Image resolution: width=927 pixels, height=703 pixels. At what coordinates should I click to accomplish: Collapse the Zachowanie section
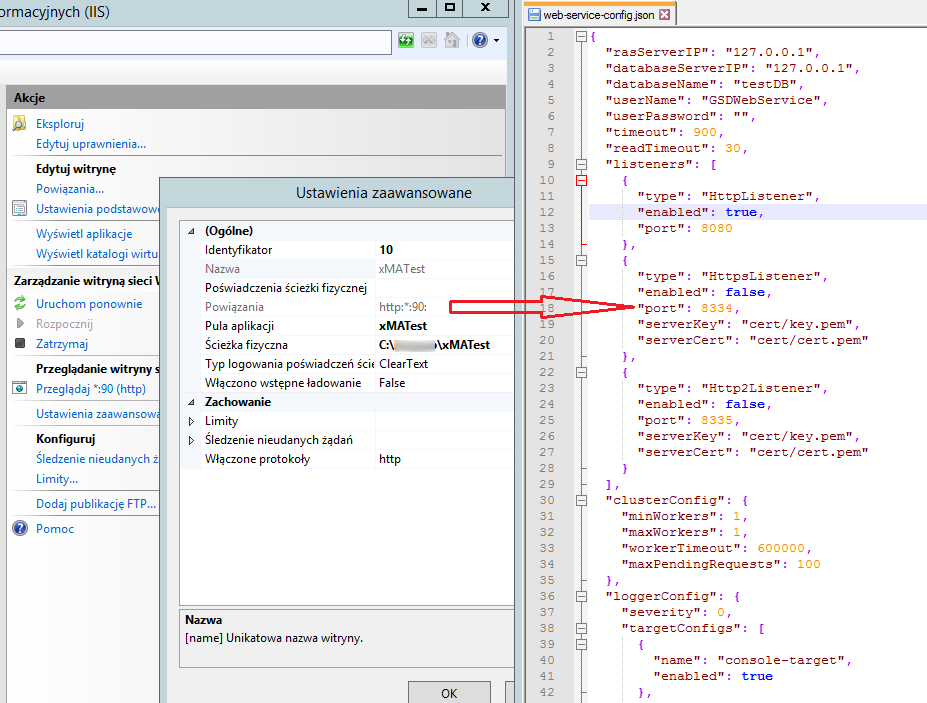pos(191,402)
